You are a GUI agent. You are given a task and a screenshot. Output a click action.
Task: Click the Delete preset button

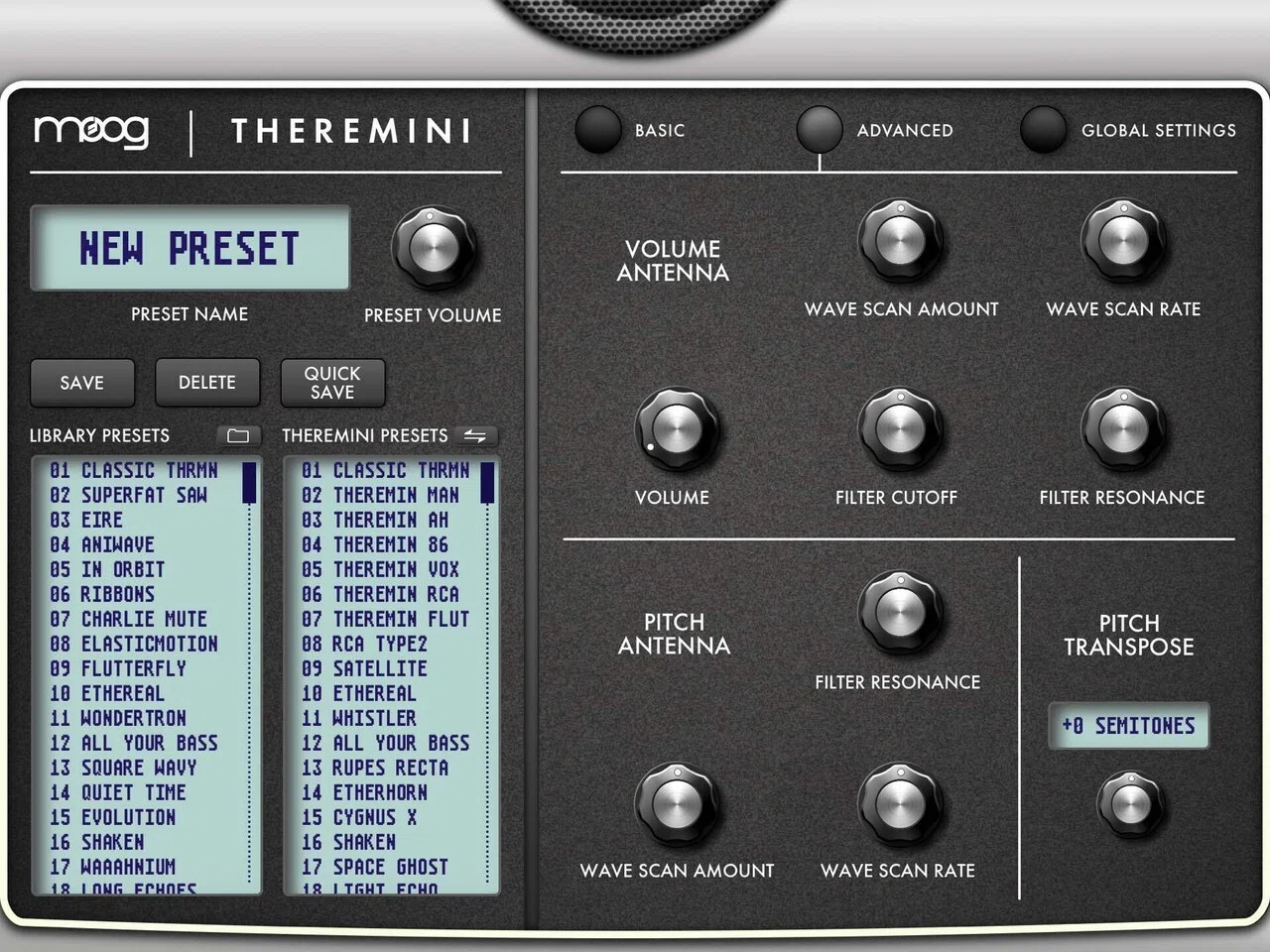click(207, 383)
